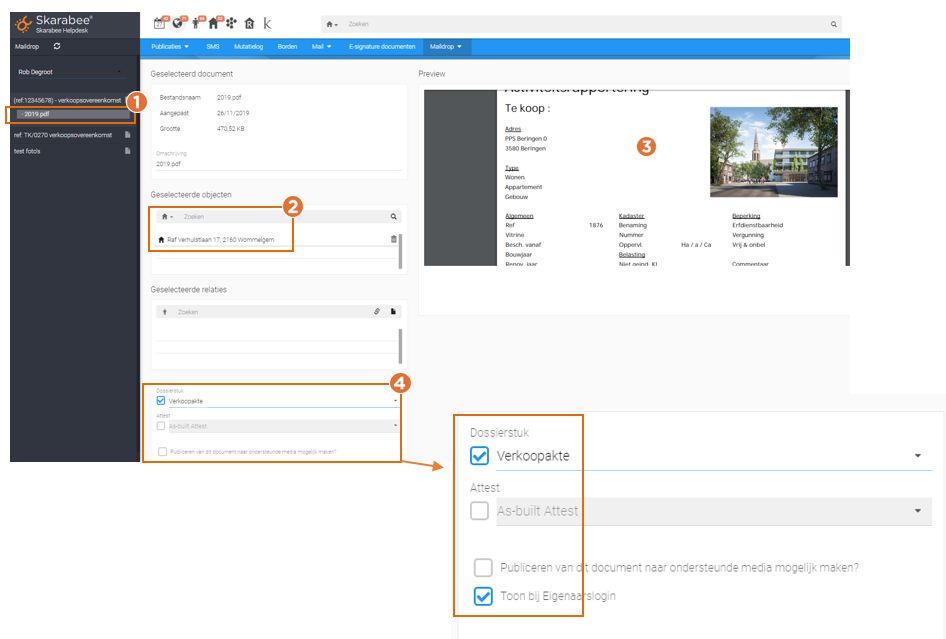
Task: Uncheck Toon bij Eigenaarslogin
Action: pyautogui.click(x=483, y=596)
